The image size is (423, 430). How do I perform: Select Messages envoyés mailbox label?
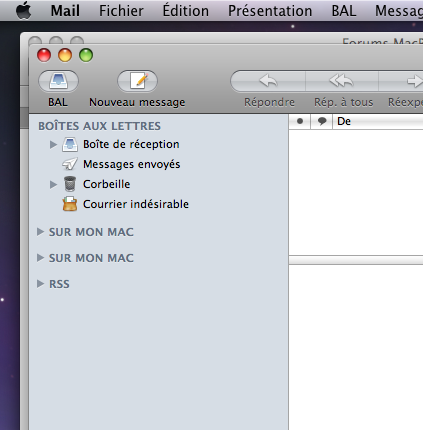point(131,164)
